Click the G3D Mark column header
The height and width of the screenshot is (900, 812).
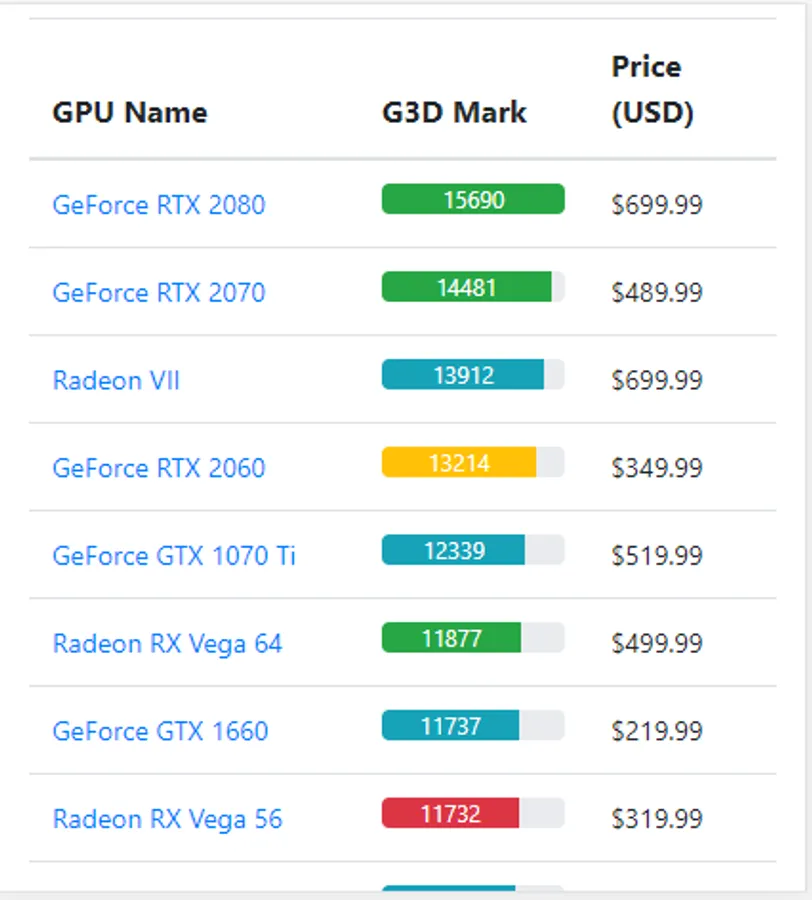(x=454, y=112)
